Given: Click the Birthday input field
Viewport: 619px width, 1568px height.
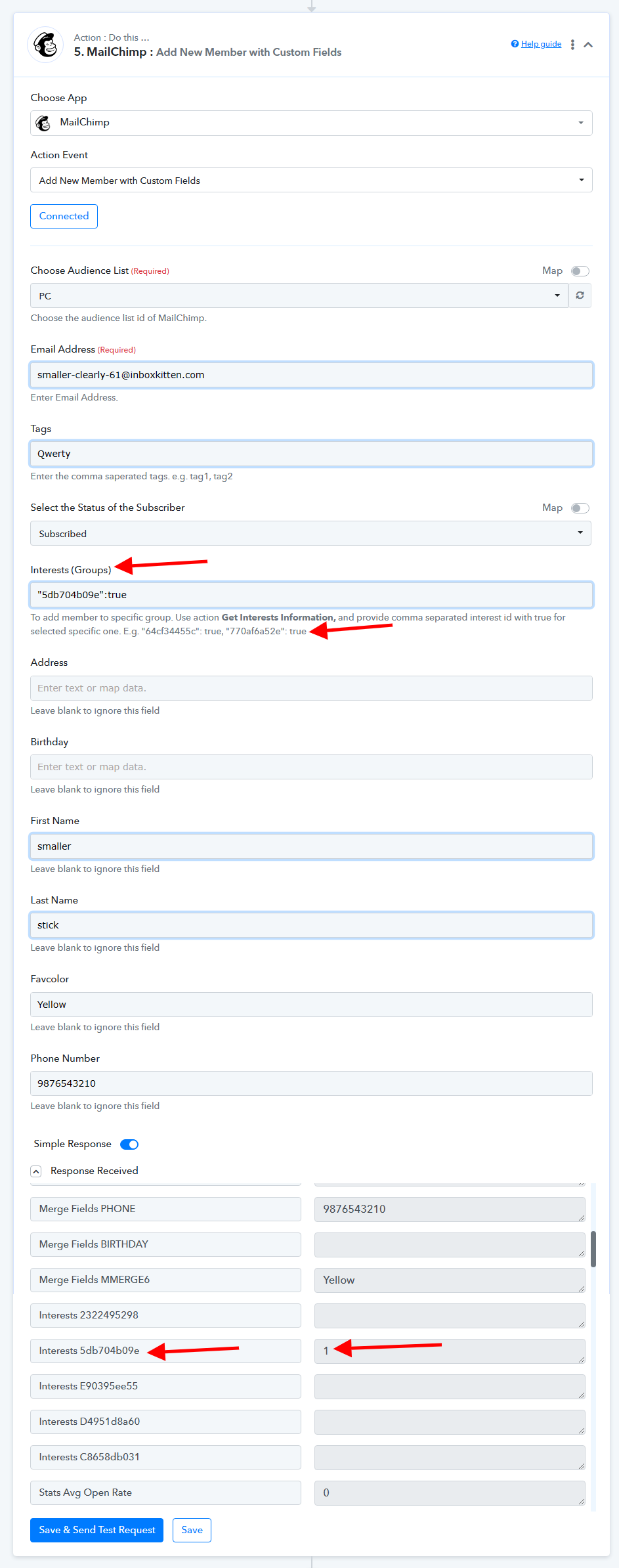Looking at the screenshot, I should click(311, 767).
